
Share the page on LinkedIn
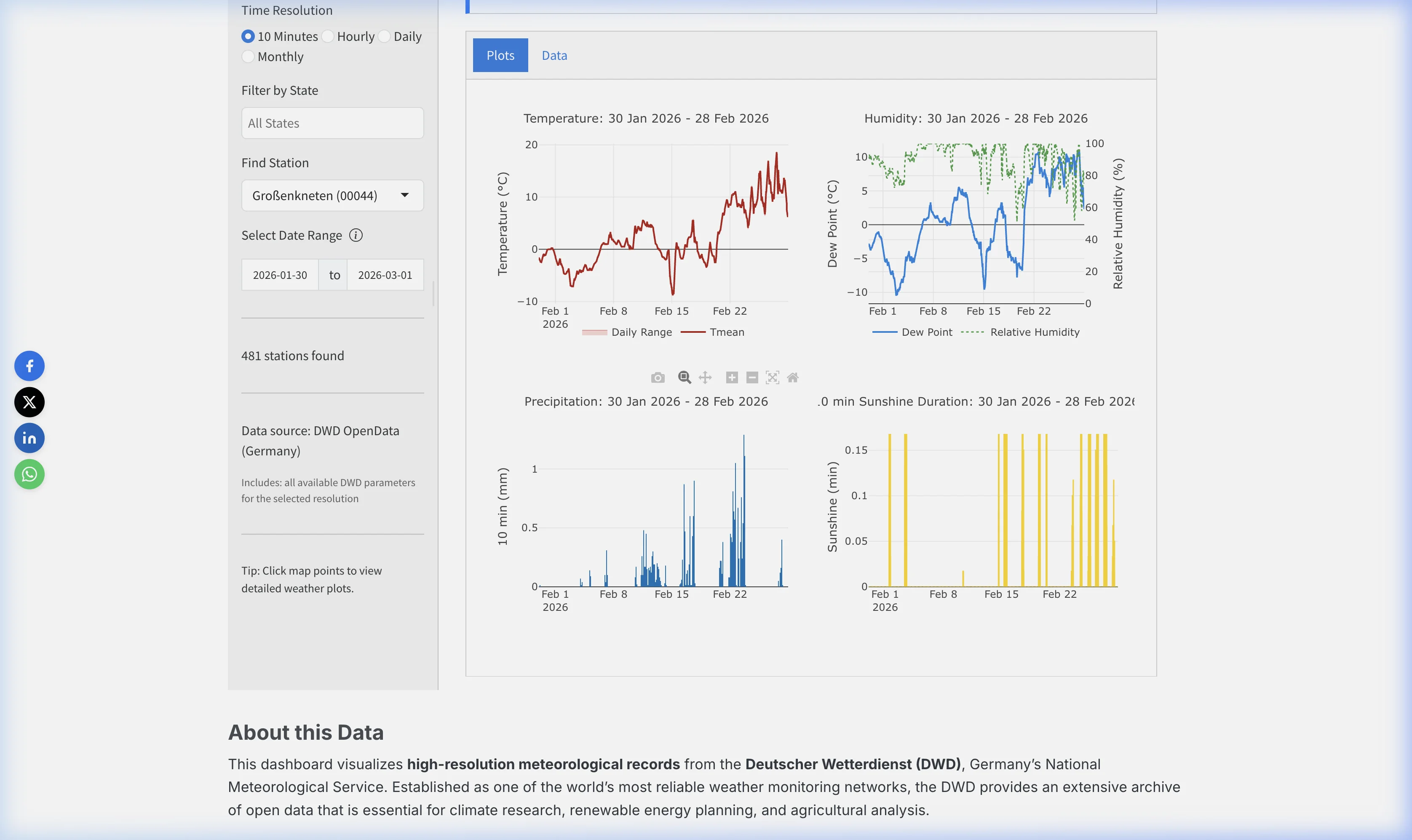[x=29, y=438]
